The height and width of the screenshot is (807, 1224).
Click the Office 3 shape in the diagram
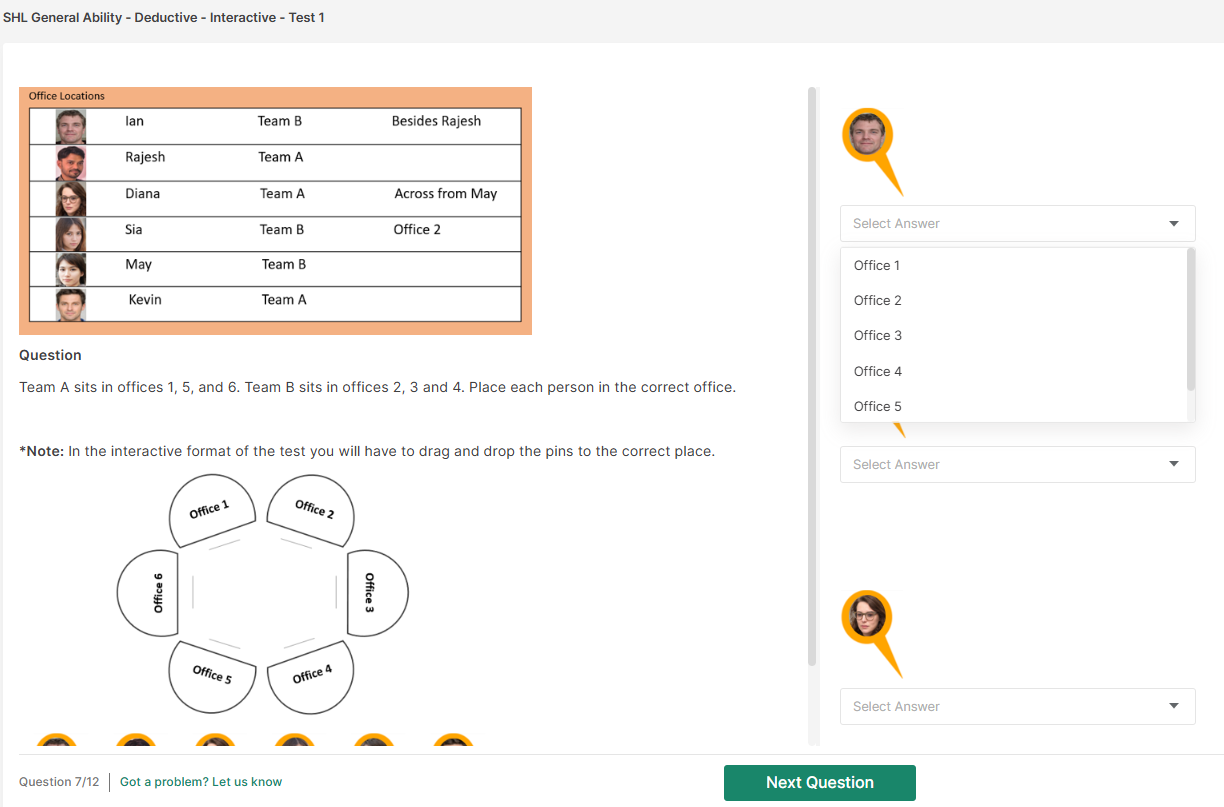(377, 593)
